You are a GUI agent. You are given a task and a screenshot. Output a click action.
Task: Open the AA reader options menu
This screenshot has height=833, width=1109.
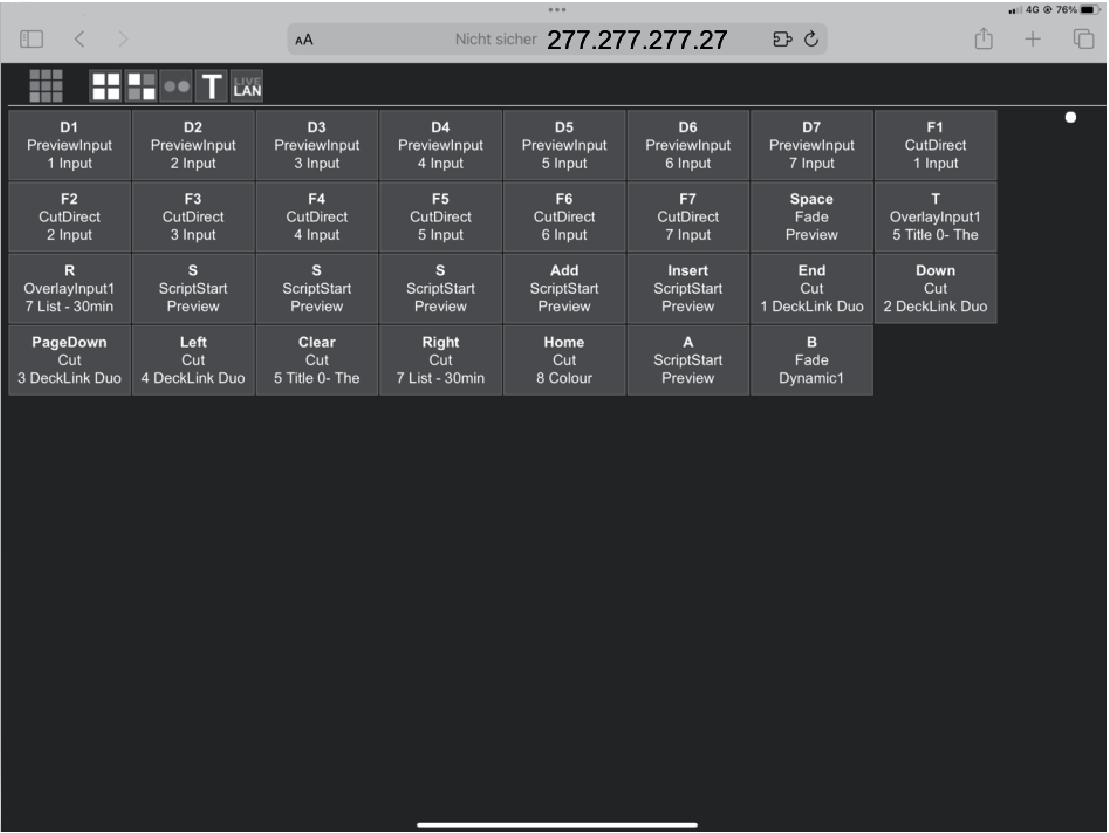(x=304, y=40)
